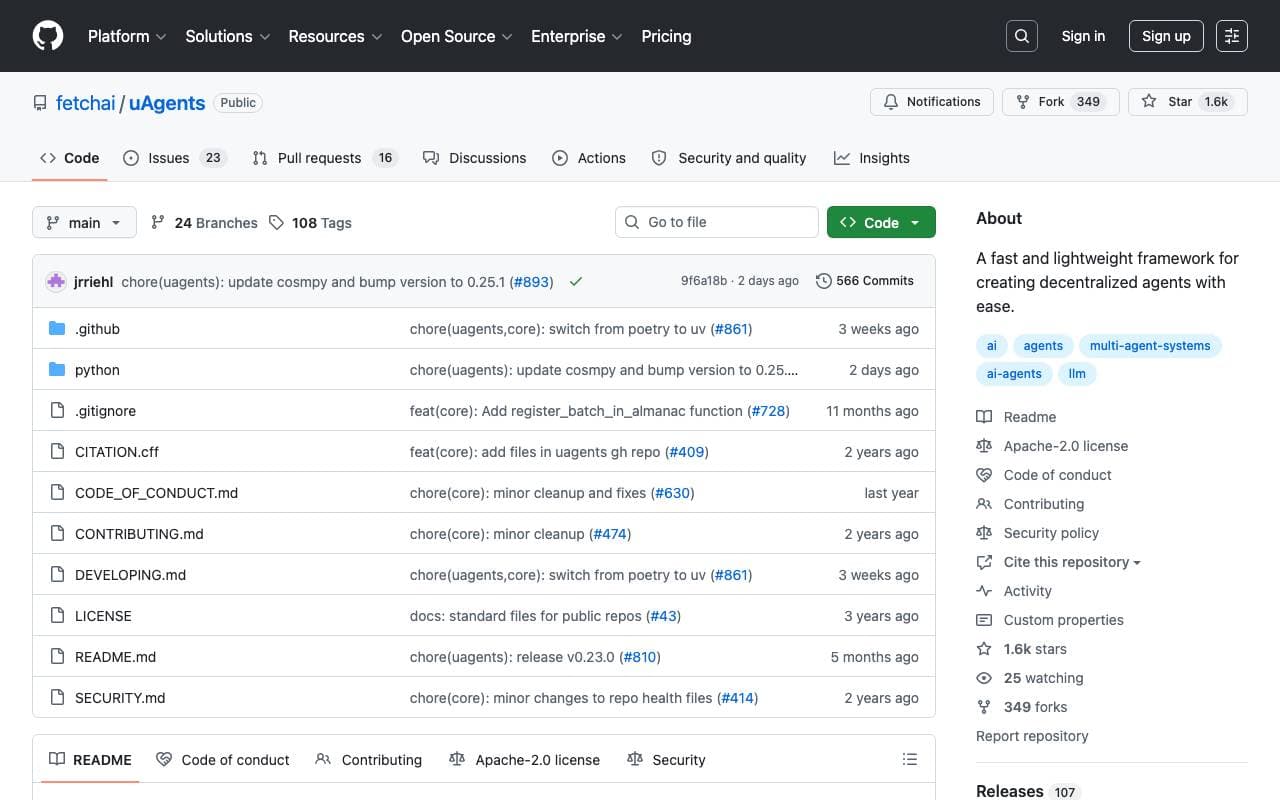Expand the Resources menu

336,36
